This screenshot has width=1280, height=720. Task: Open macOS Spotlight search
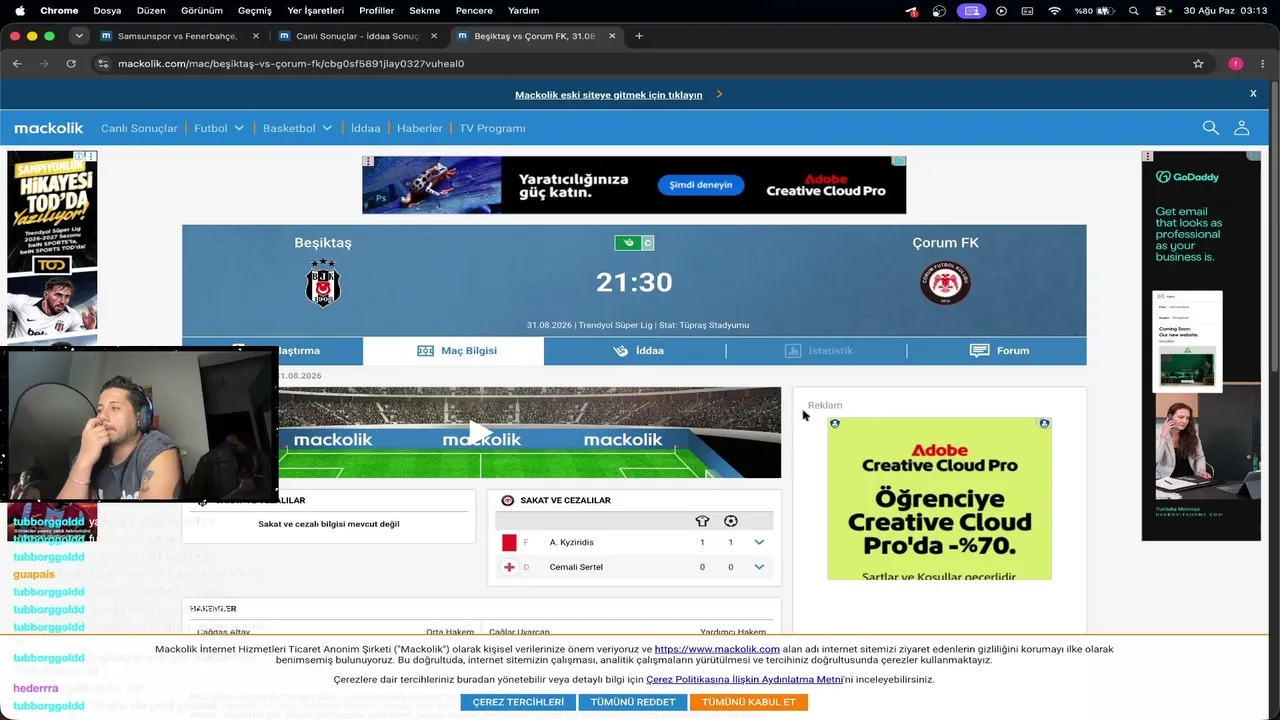pyautogui.click(x=1133, y=11)
